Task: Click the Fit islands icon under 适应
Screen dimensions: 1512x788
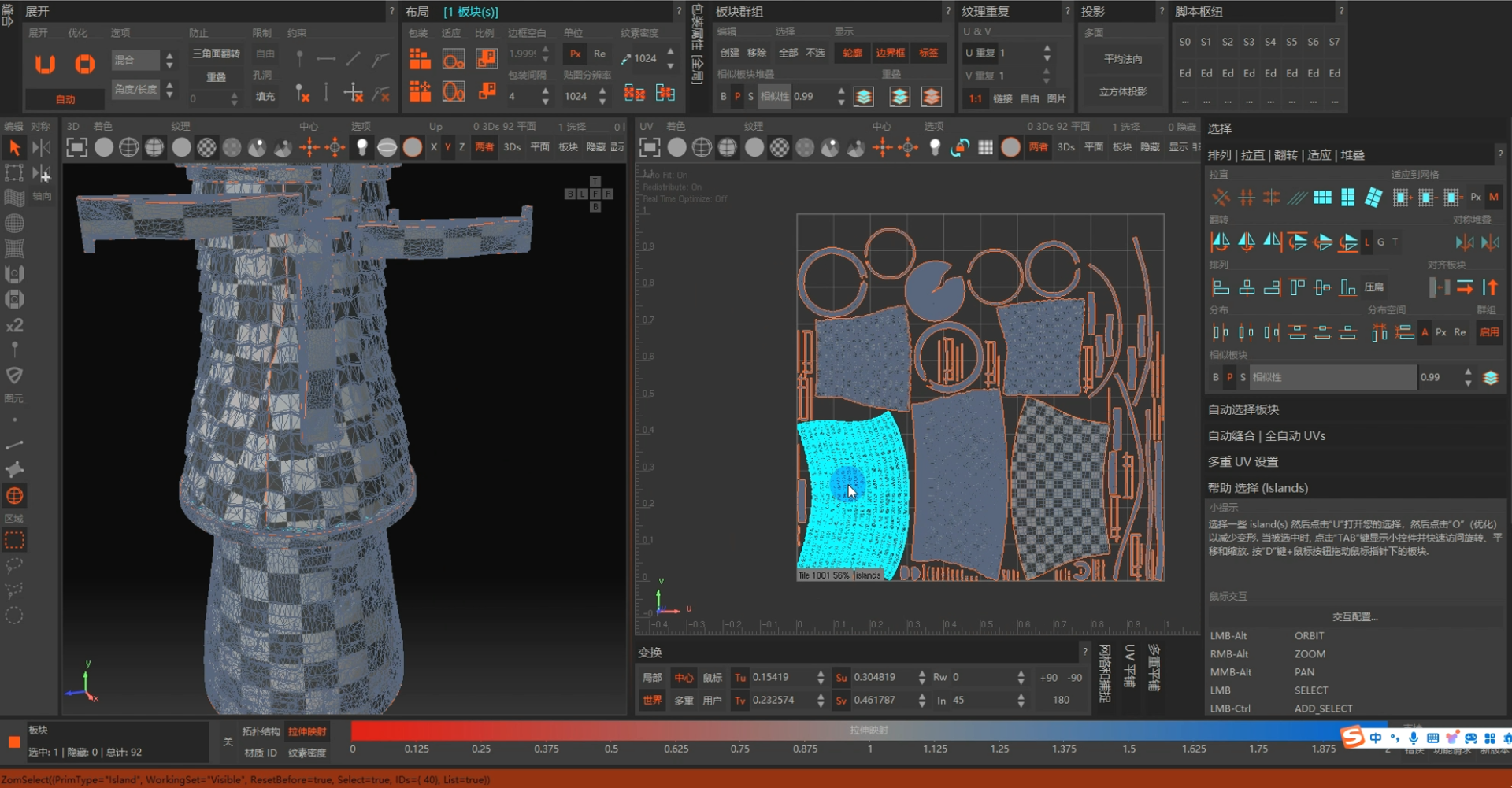Action: 454,59
